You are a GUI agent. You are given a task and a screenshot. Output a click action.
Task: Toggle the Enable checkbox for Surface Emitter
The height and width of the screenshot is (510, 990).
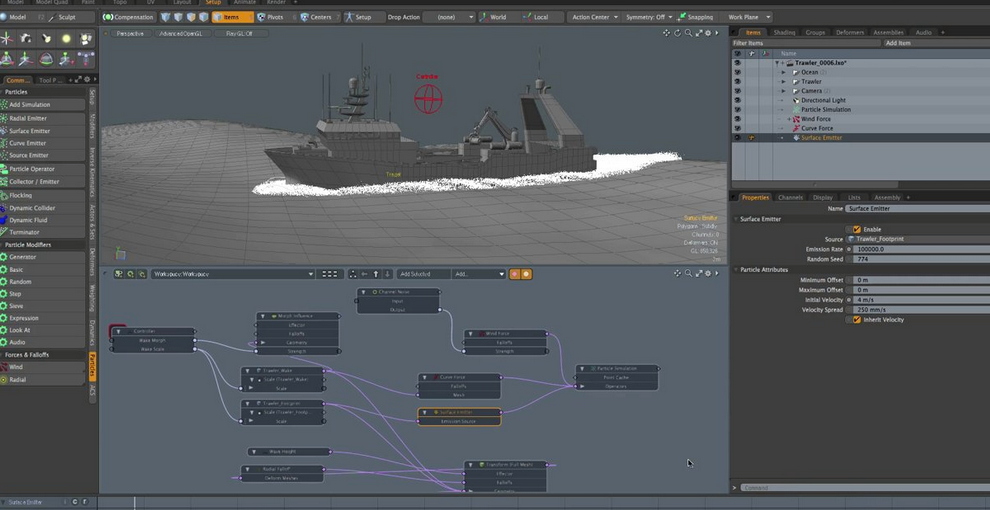coord(857,229)
